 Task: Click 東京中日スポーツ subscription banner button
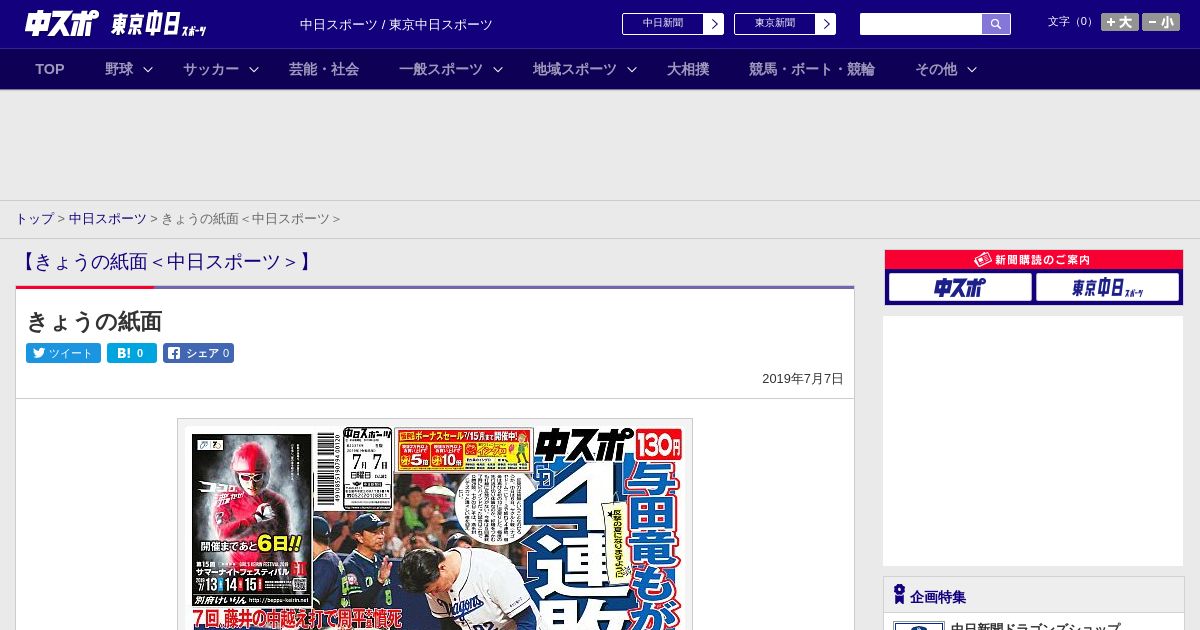tap(1108, 287)
